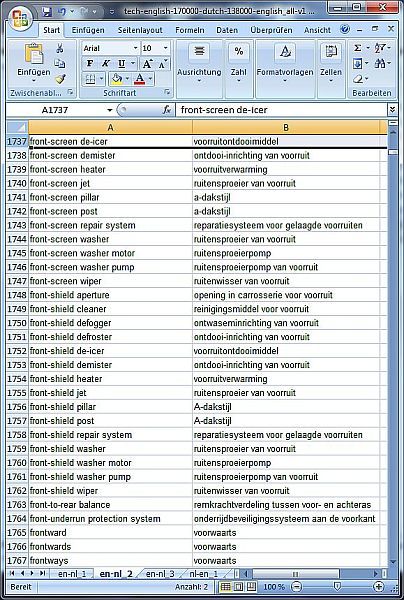Click the cut scissors icon

click(x=60, y=48)
